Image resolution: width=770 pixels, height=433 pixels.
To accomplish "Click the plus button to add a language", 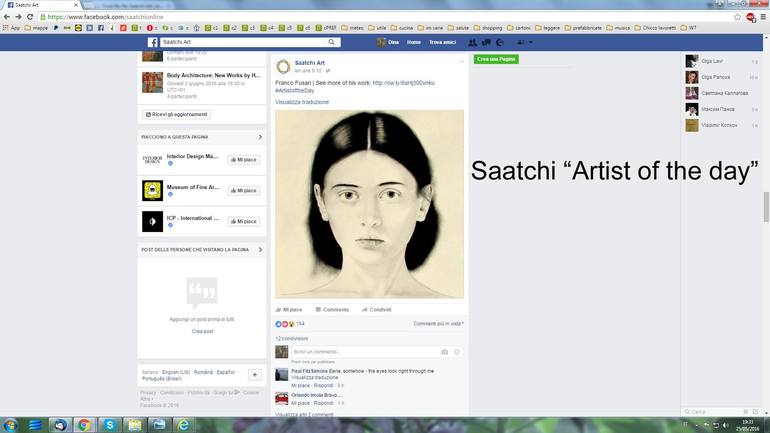I will click(x=255, y=375).
